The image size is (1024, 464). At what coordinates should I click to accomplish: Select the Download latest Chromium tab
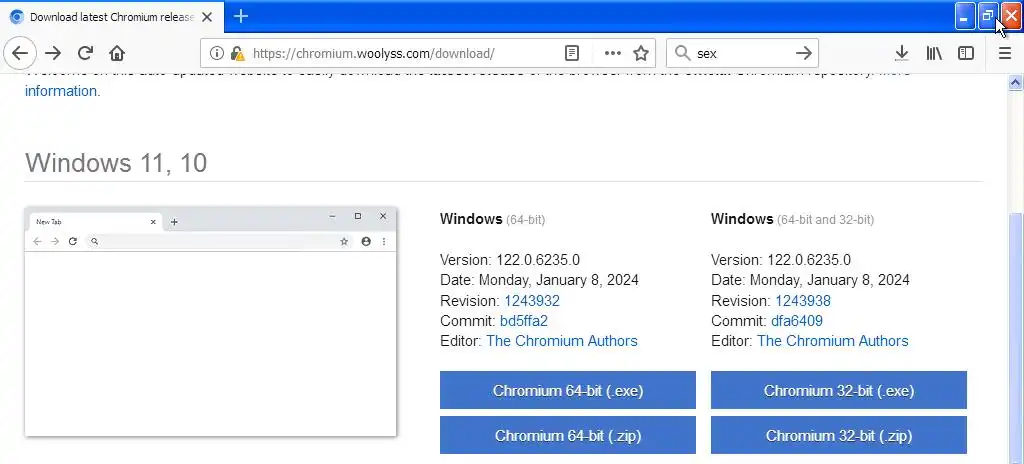coord(112,17)
